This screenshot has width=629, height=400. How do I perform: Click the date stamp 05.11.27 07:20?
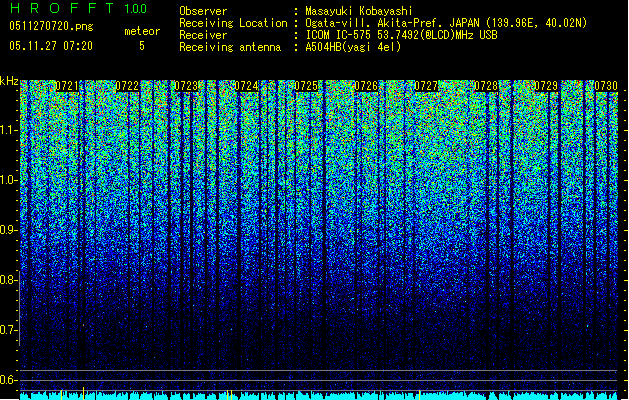point(51,46)
